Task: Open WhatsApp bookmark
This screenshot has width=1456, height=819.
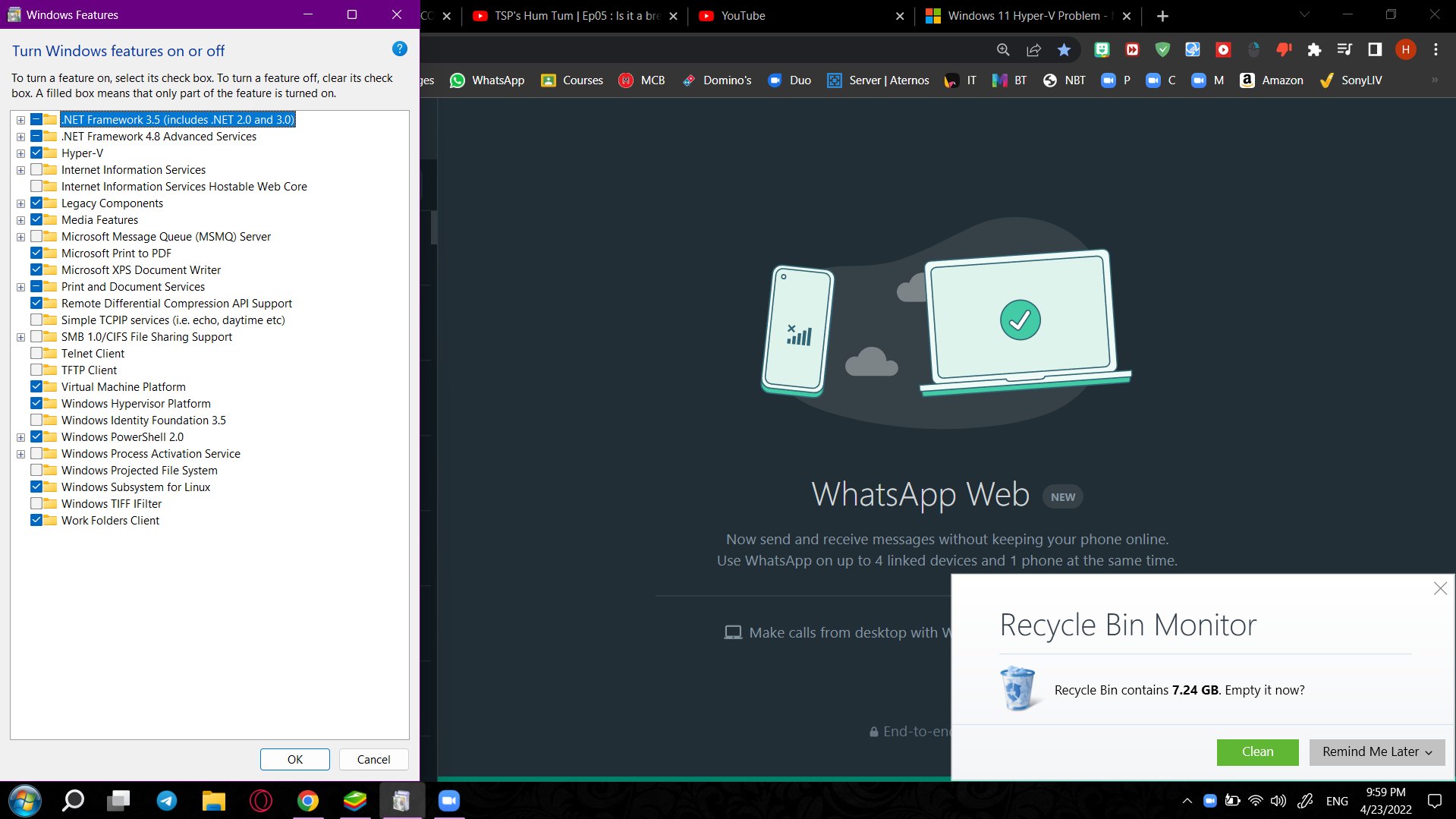Action: click(x=487, y=80)
